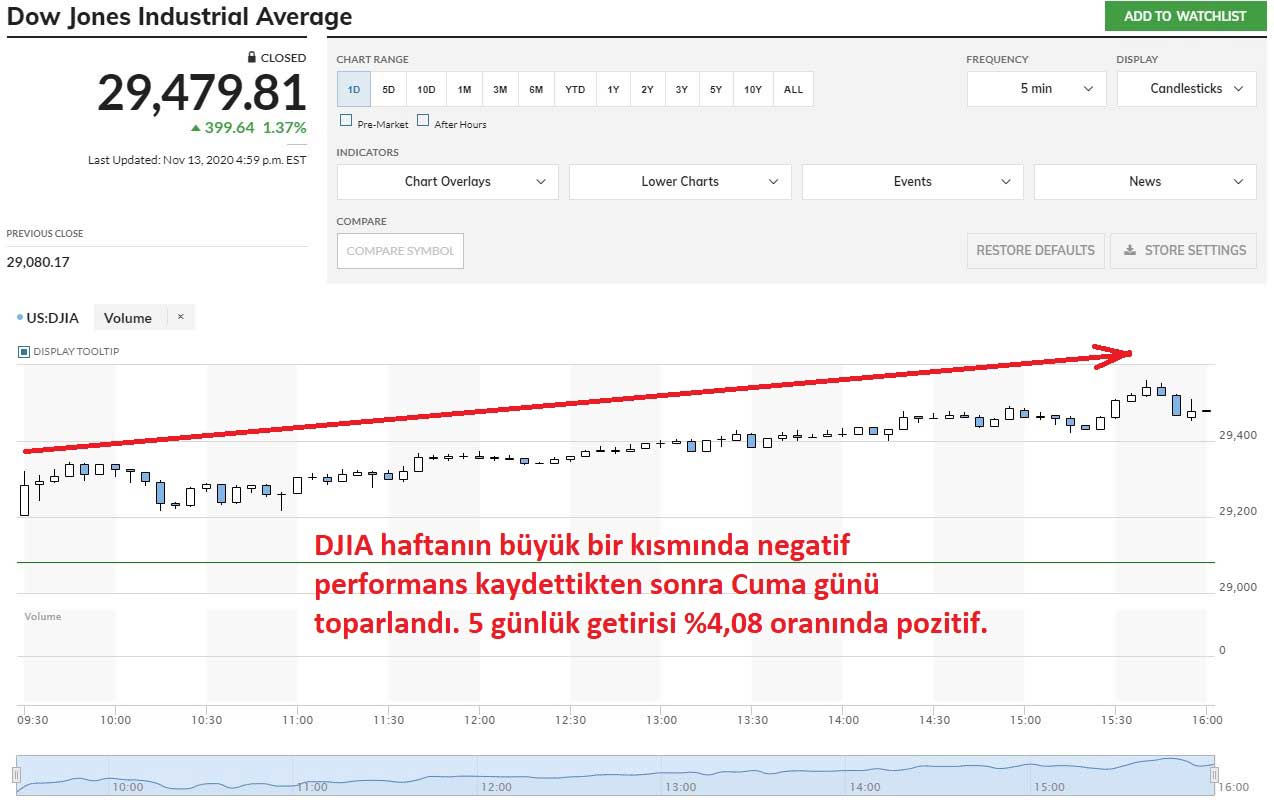Click the first candlestick at market open

coord(24,496)
